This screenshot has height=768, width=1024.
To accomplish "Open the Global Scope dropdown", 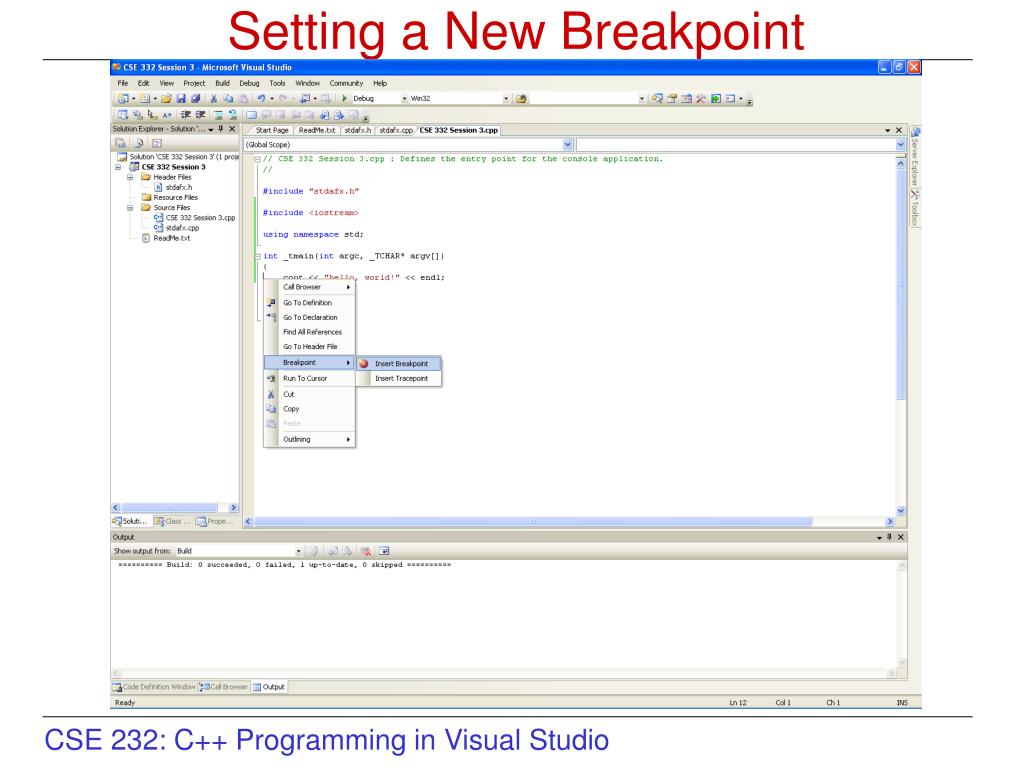I will coord(568,144).
